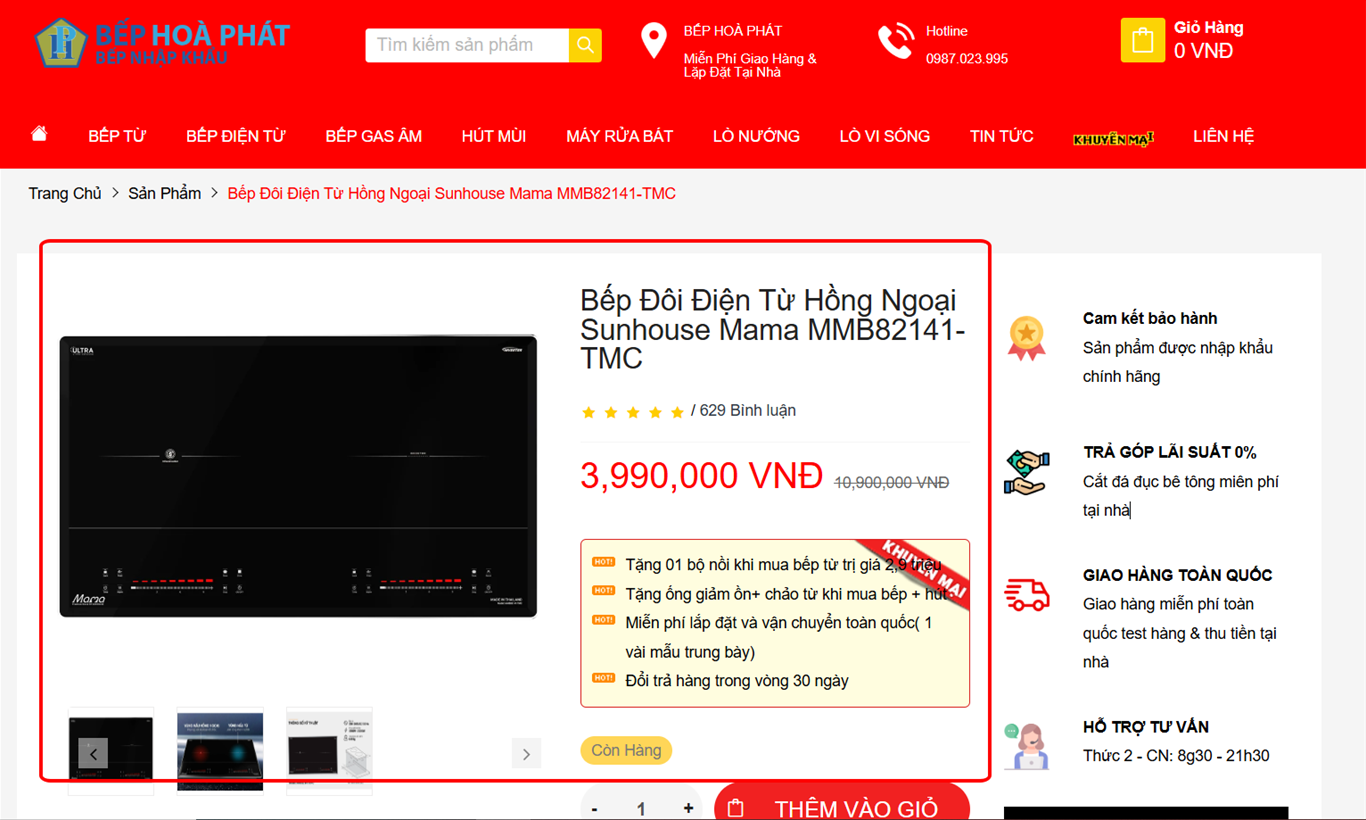This screenshot has width=1366, height=820.
Task: Decrease quantity with the minus button
Action: (595, 807)
